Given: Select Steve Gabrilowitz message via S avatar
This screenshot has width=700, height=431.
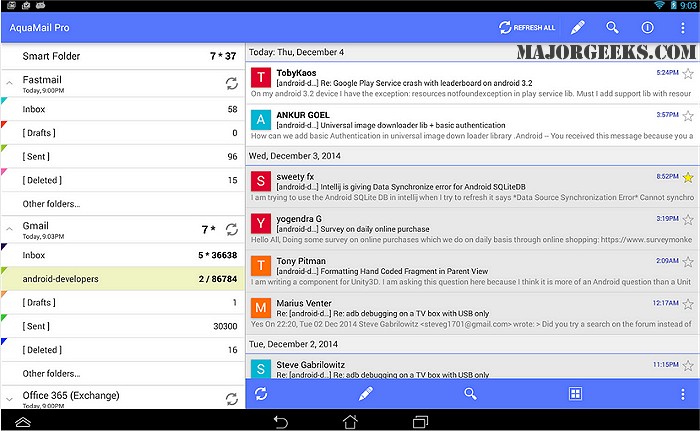Looking at the screenshot, I should (x=261, y=369).
